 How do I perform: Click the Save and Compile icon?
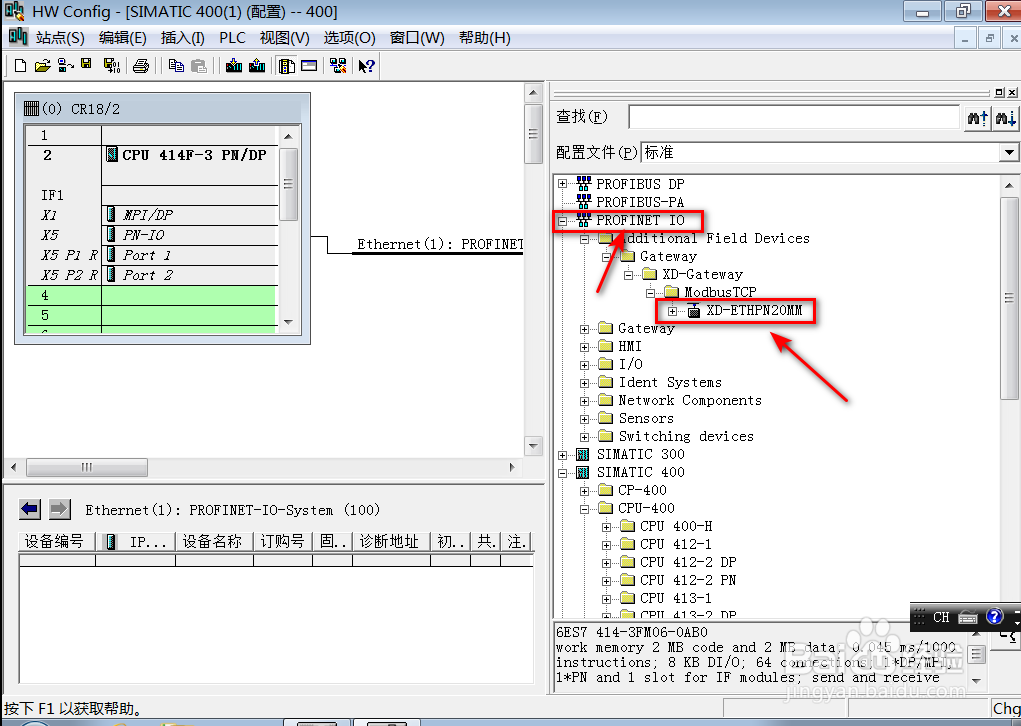click(112, 66)
